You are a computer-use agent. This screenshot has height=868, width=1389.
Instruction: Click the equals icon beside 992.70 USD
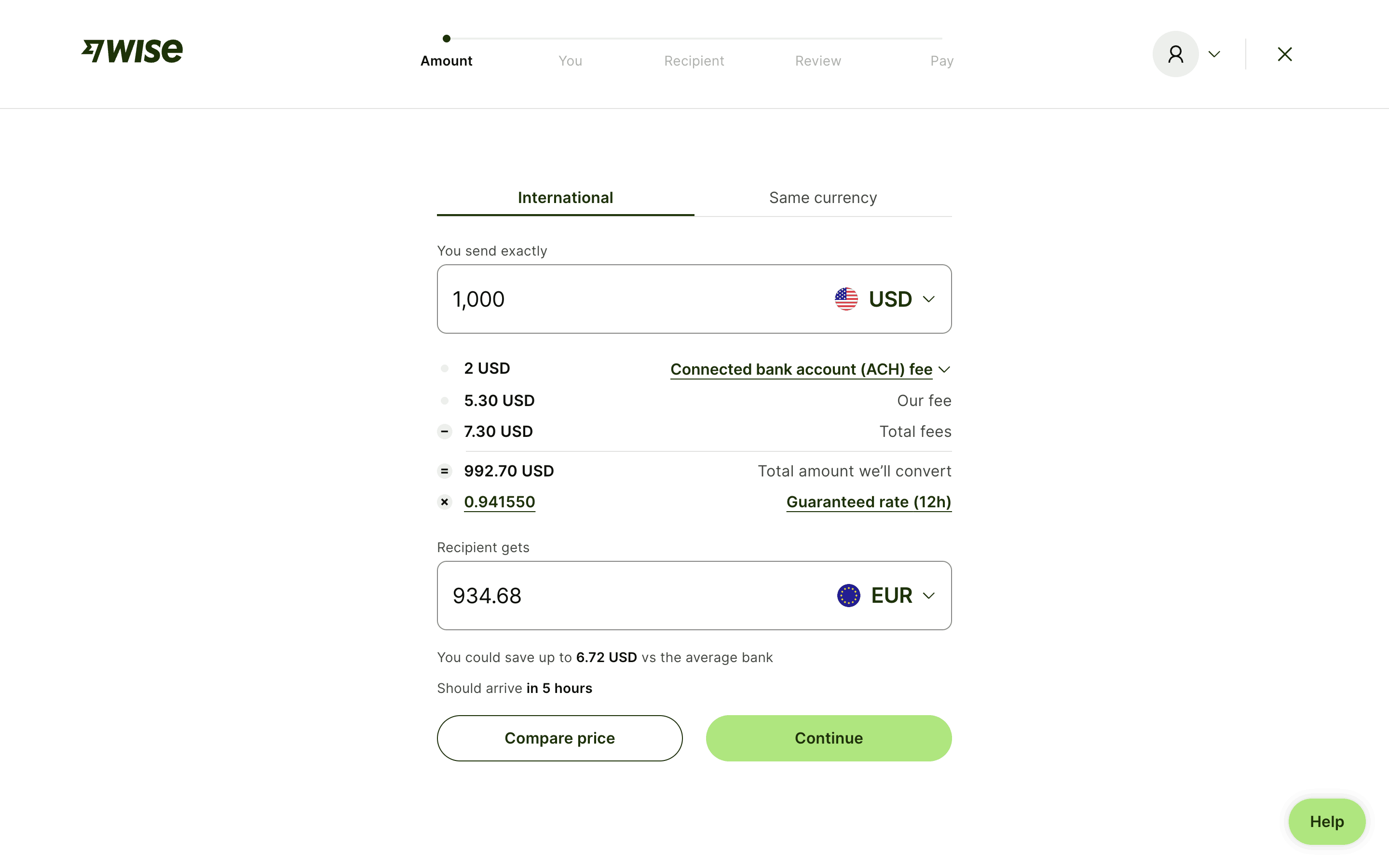[x=444, y=471]
